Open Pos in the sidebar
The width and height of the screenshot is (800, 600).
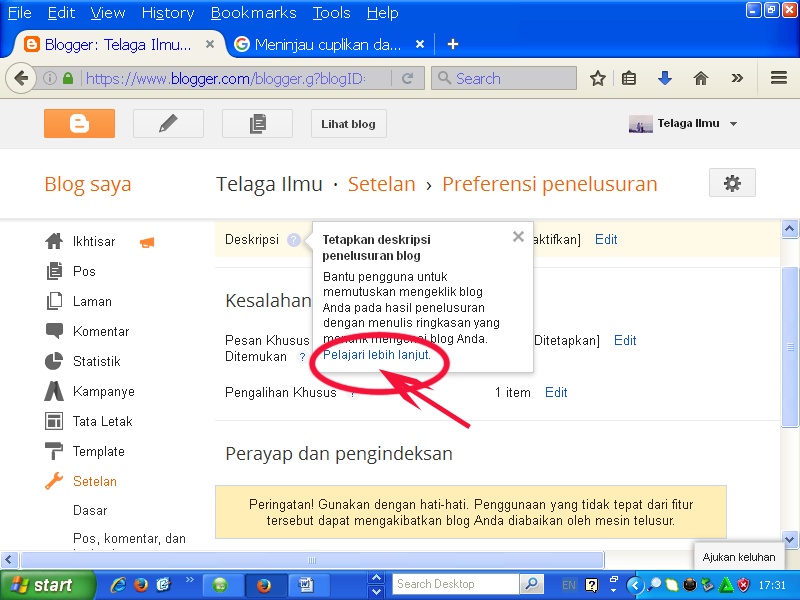(x=84, y=271)
